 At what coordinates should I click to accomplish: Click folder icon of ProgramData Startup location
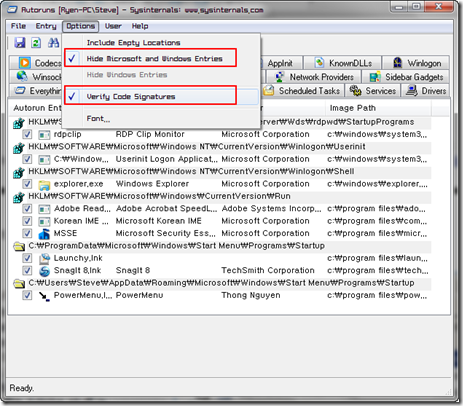click(19, 246)
